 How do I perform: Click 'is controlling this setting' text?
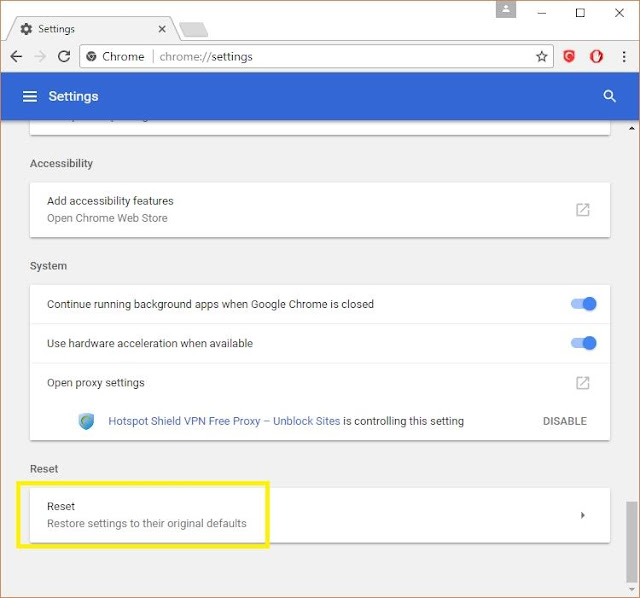click(x=403, y=421)
